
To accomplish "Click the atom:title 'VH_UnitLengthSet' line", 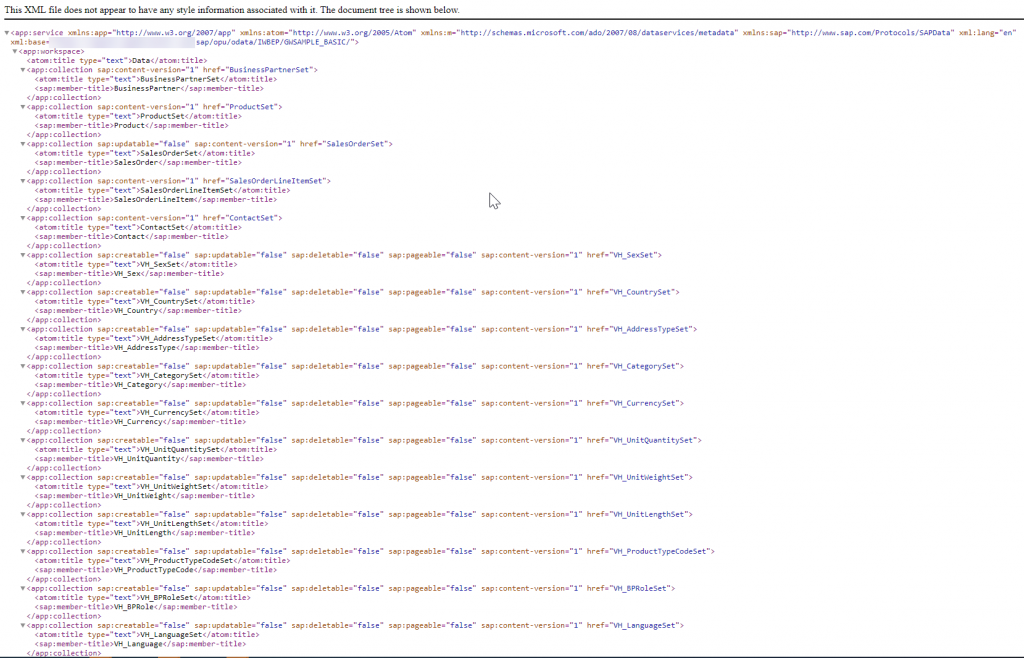I will (x=151, y=524).
